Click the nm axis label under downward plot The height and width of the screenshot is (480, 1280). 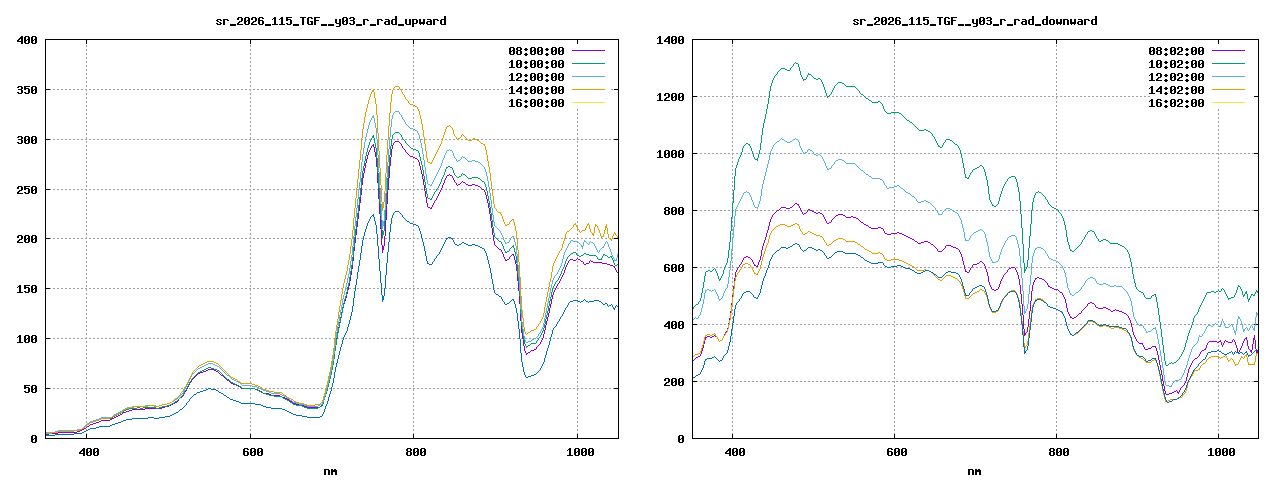pyautogui.click(x=974, y=470)
